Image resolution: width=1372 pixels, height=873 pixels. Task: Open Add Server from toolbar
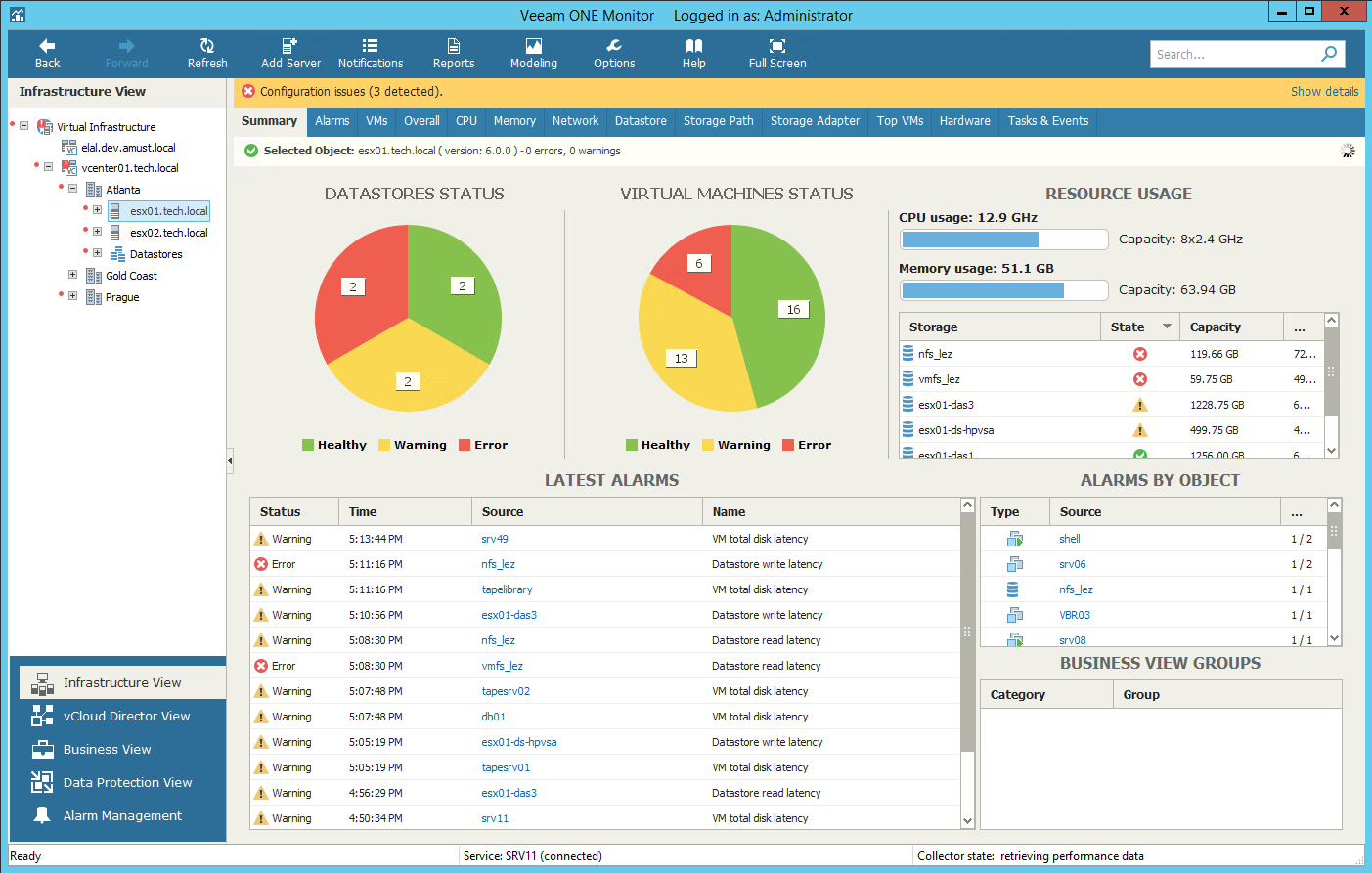289,46
